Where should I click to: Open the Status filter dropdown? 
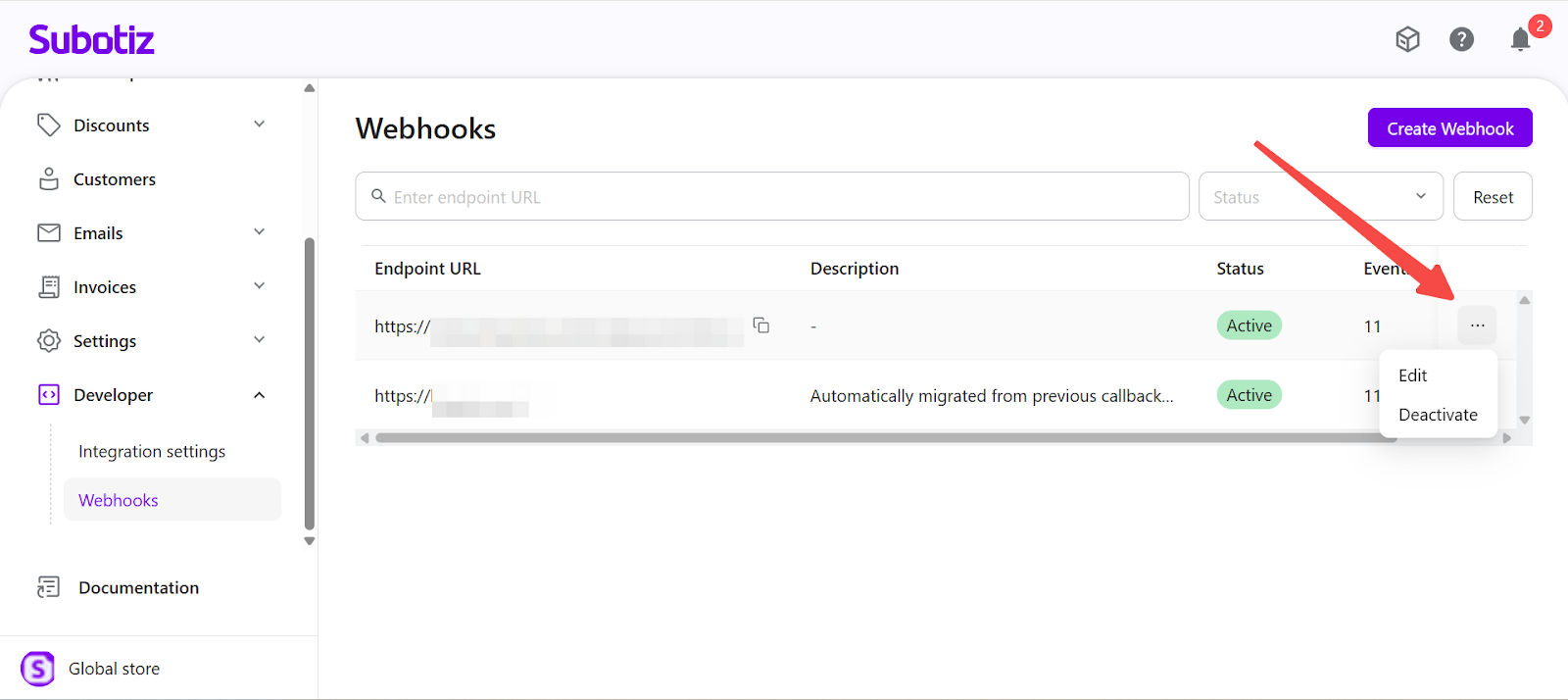[x=1320, y=197]
